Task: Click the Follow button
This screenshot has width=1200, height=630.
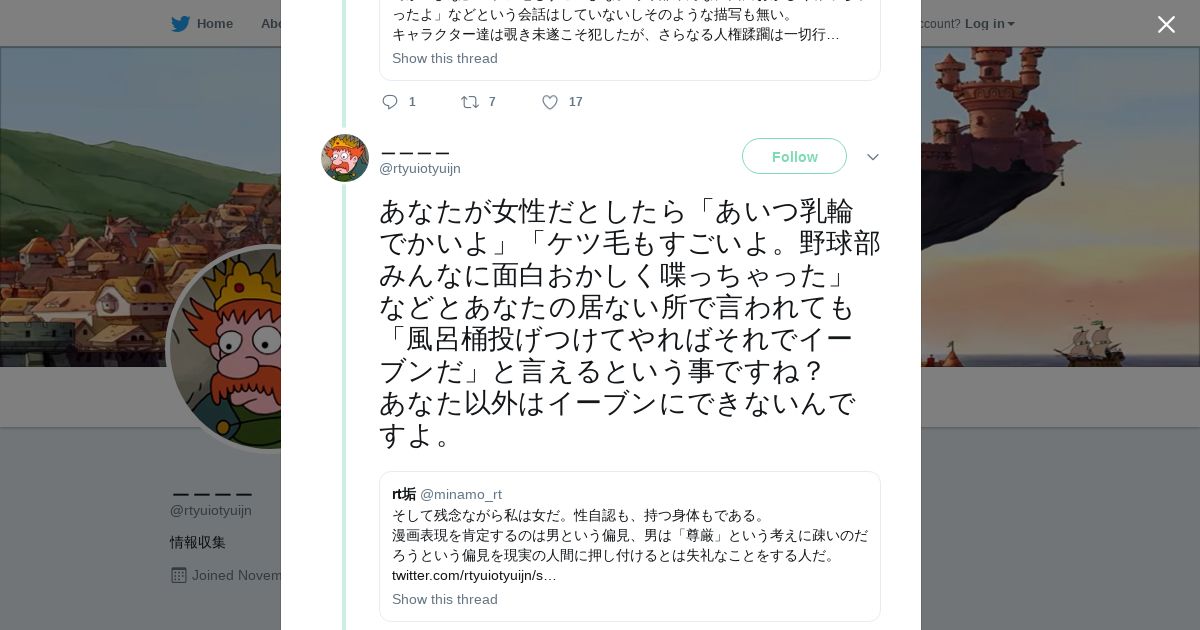Action: click(794, 157)
